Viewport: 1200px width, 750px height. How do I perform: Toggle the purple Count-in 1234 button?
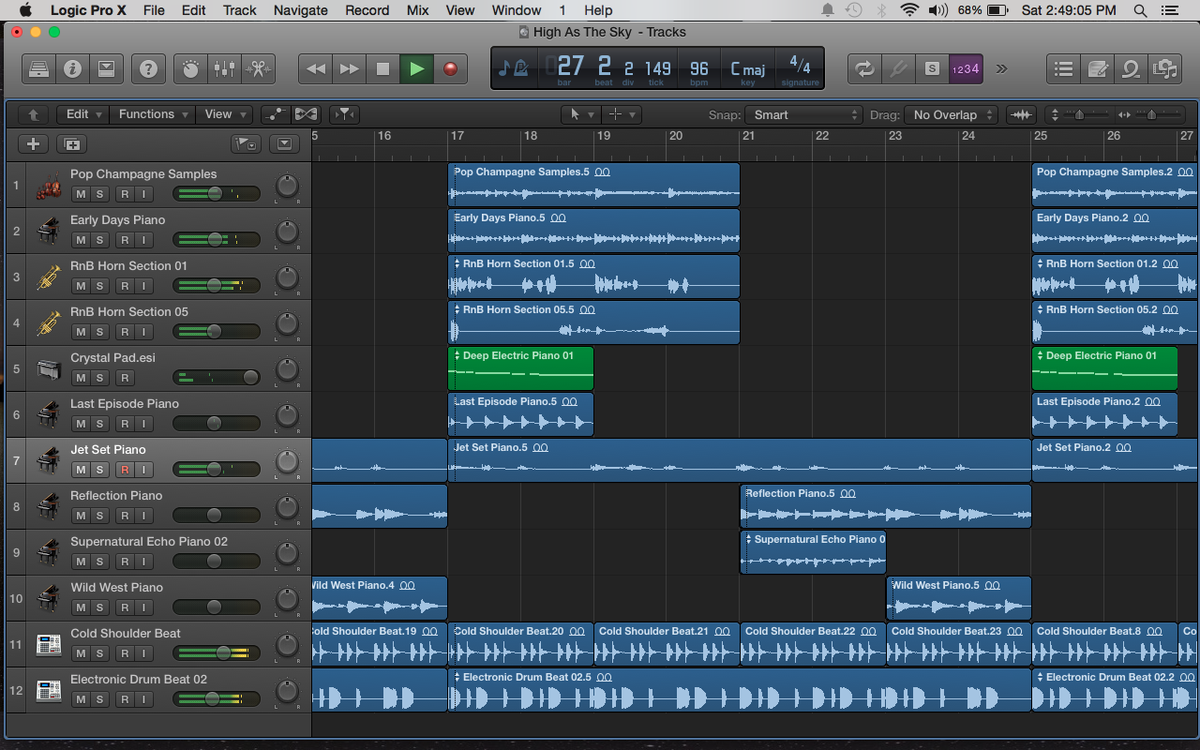965,69
